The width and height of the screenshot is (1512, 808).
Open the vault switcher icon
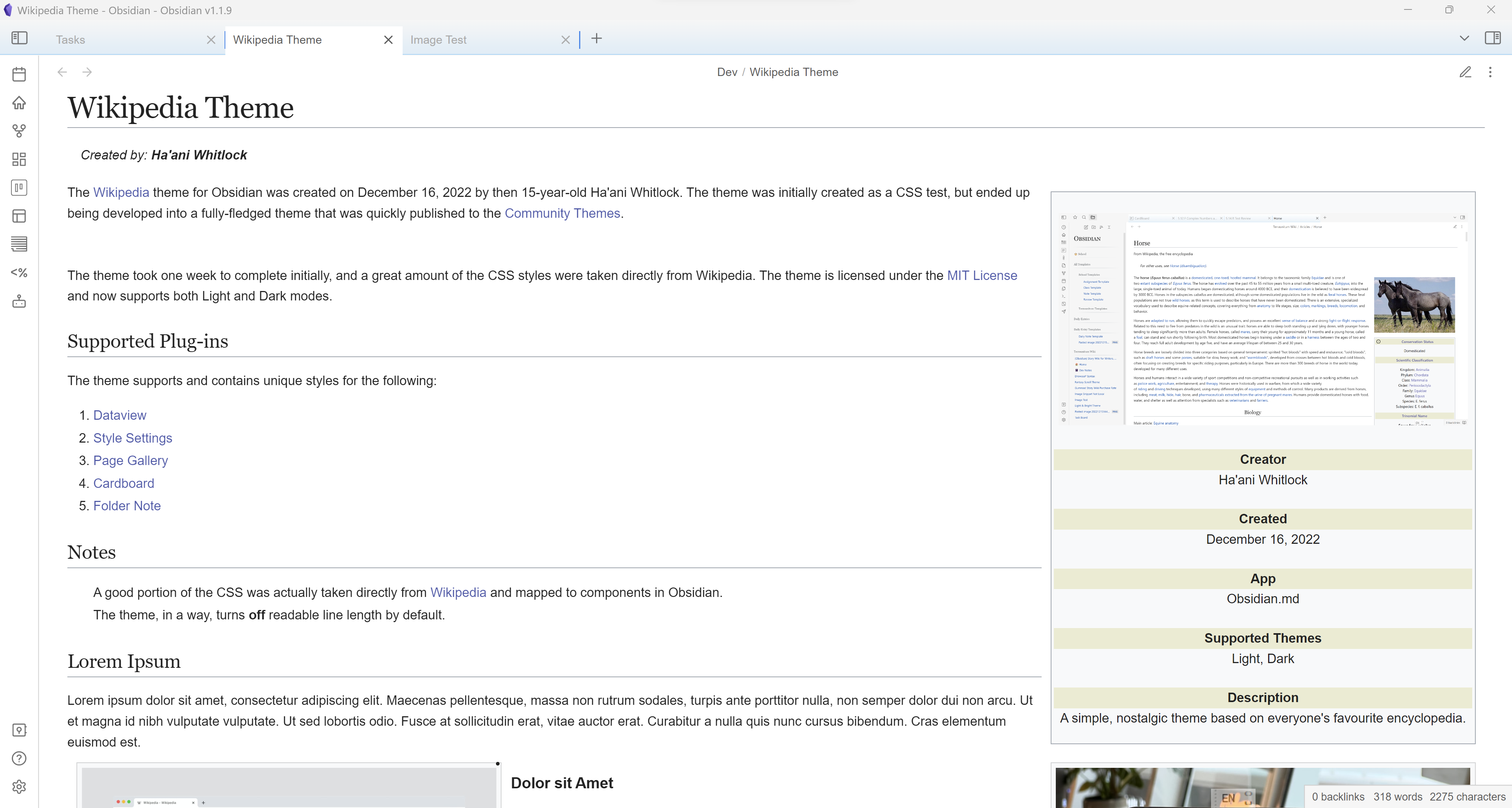tap(19, 730)
